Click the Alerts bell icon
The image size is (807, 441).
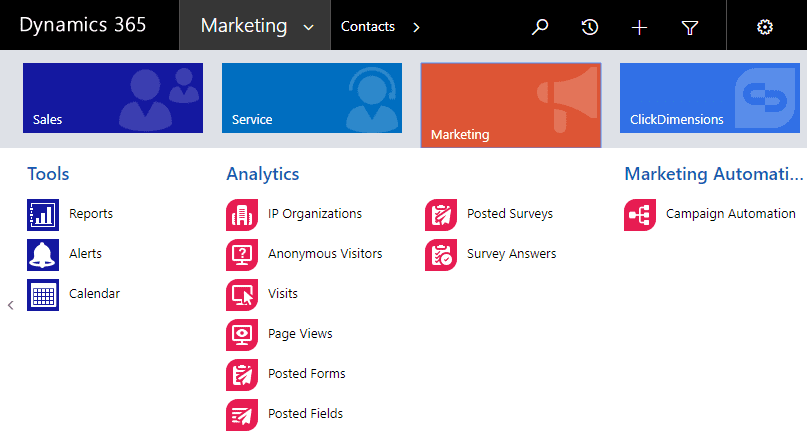[x=43, y=255]
